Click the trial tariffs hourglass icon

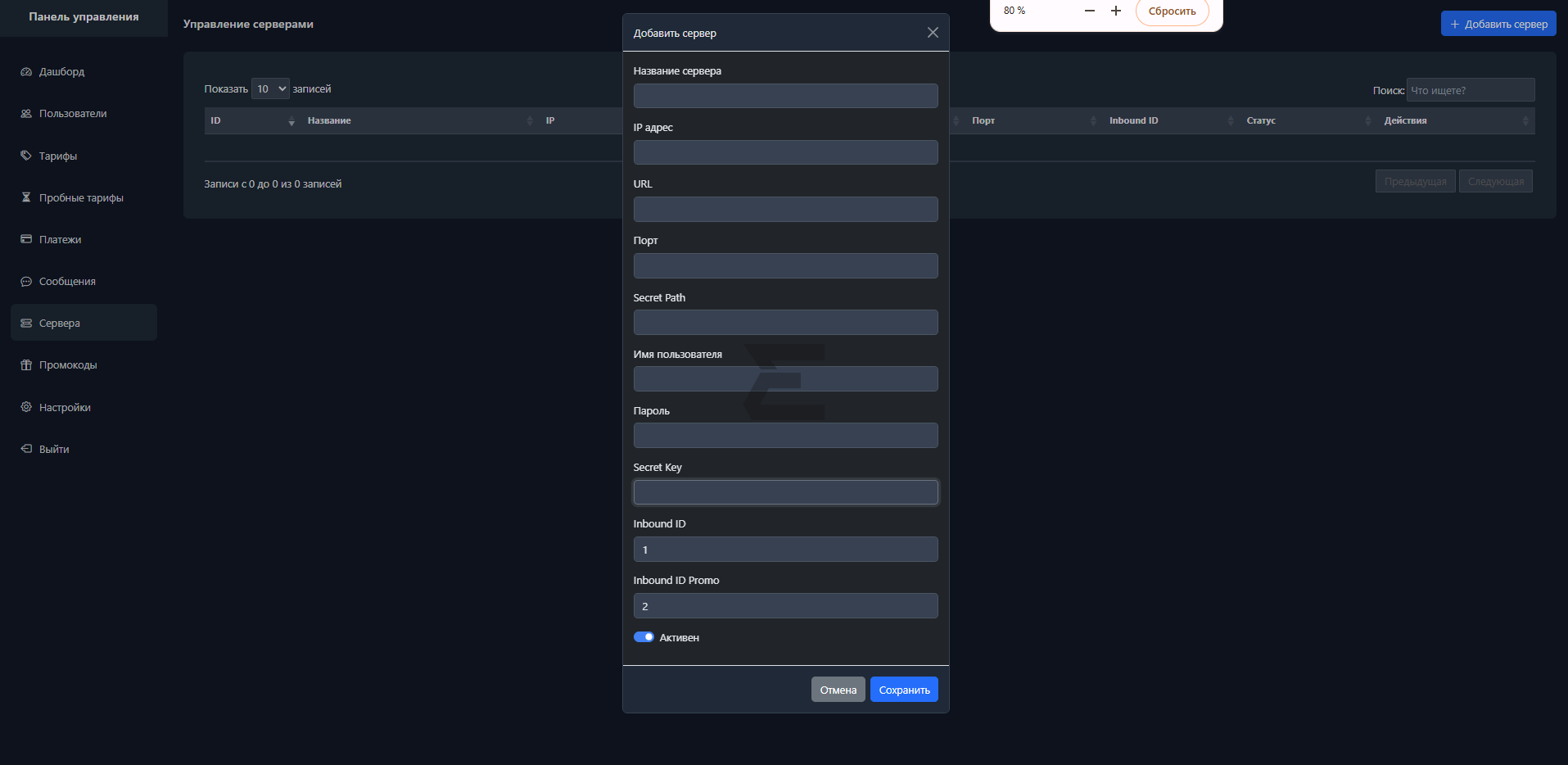click(26, 197)
